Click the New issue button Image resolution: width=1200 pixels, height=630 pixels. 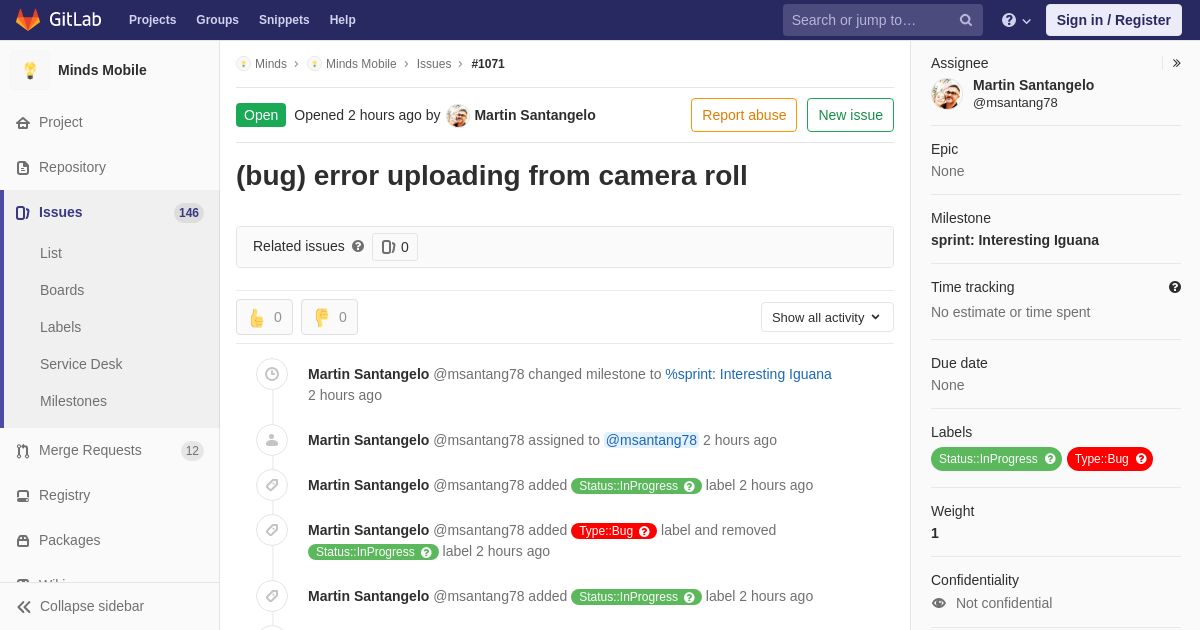(x=850, y=115)
